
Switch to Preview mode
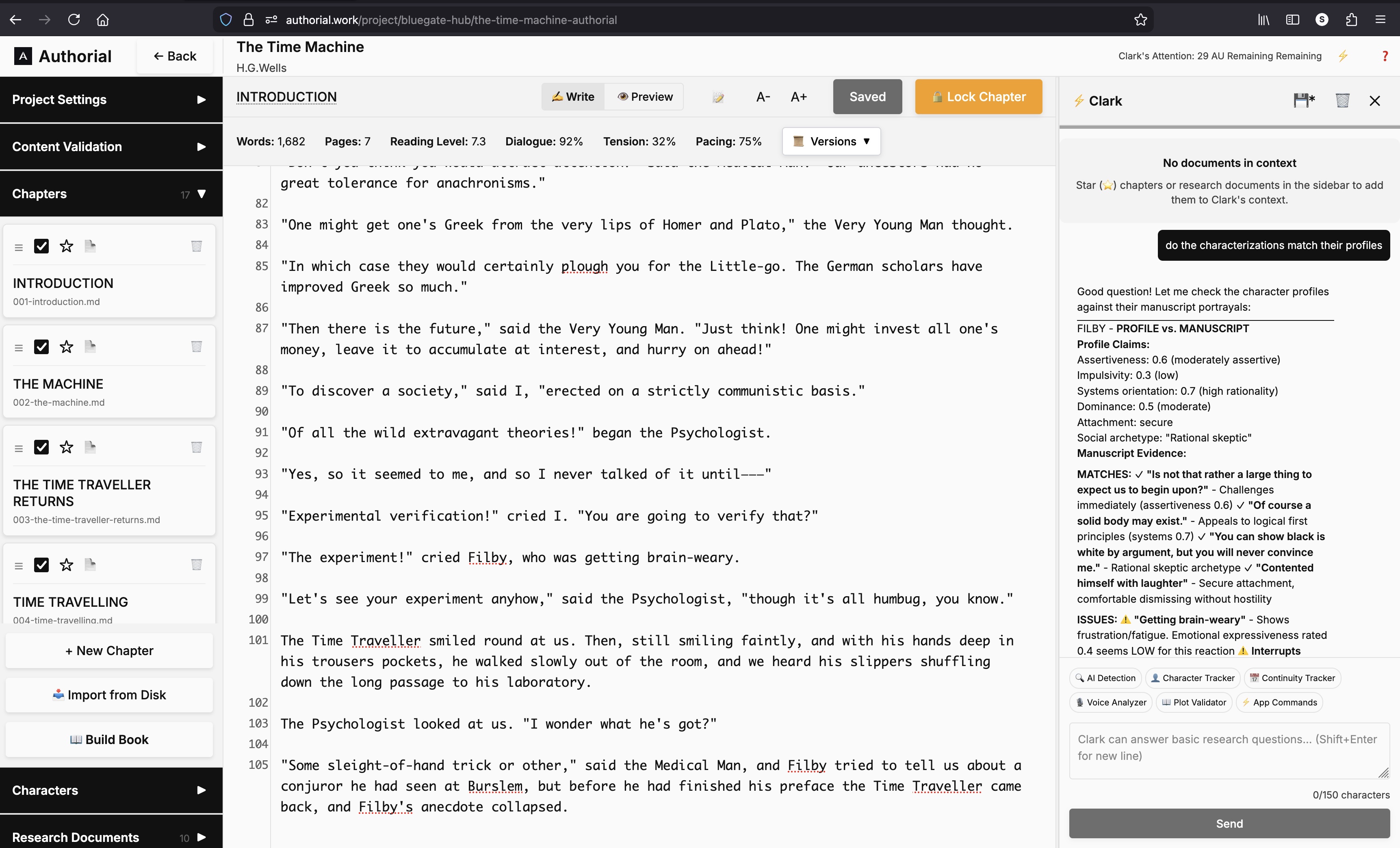point(645,97)
